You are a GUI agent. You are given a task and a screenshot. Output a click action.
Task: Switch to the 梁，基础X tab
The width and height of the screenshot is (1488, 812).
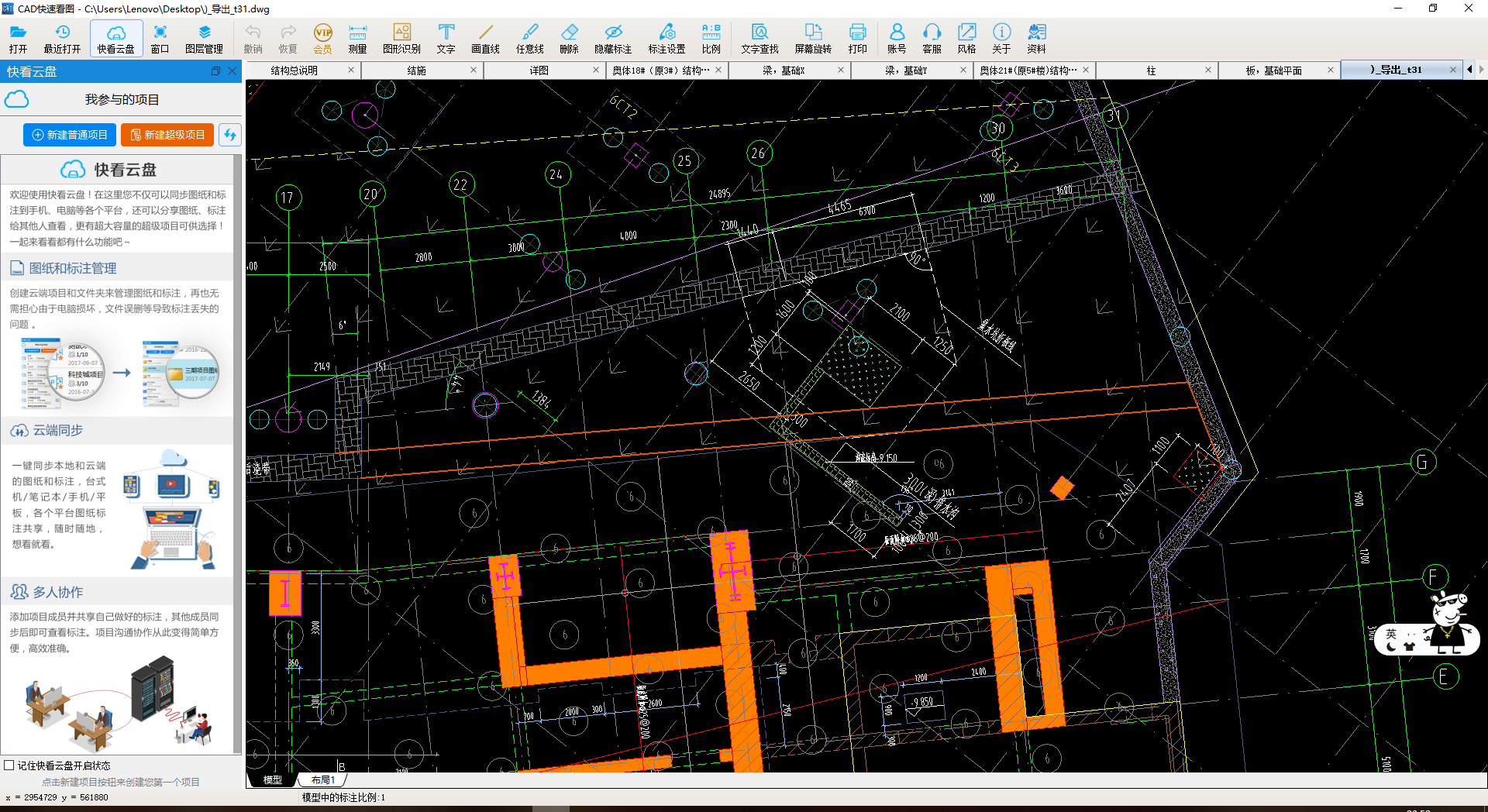tap(784, 71)
